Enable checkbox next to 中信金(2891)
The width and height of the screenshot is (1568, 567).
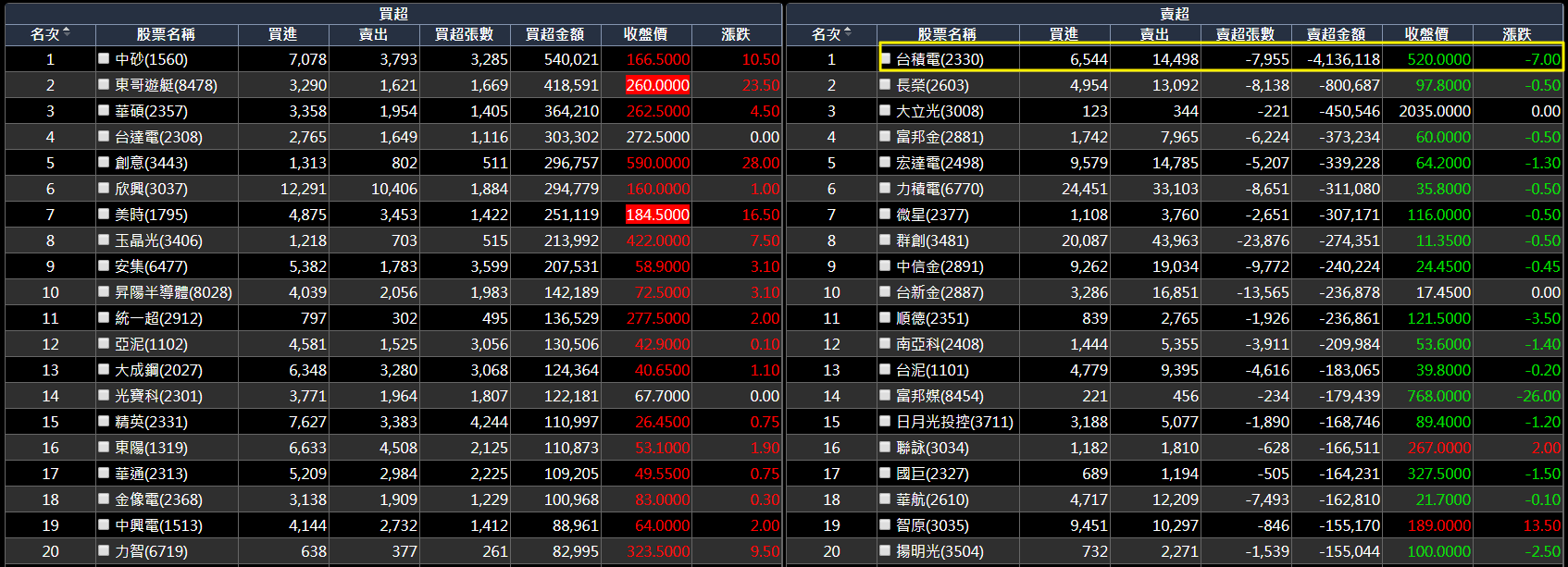point(885,265)
